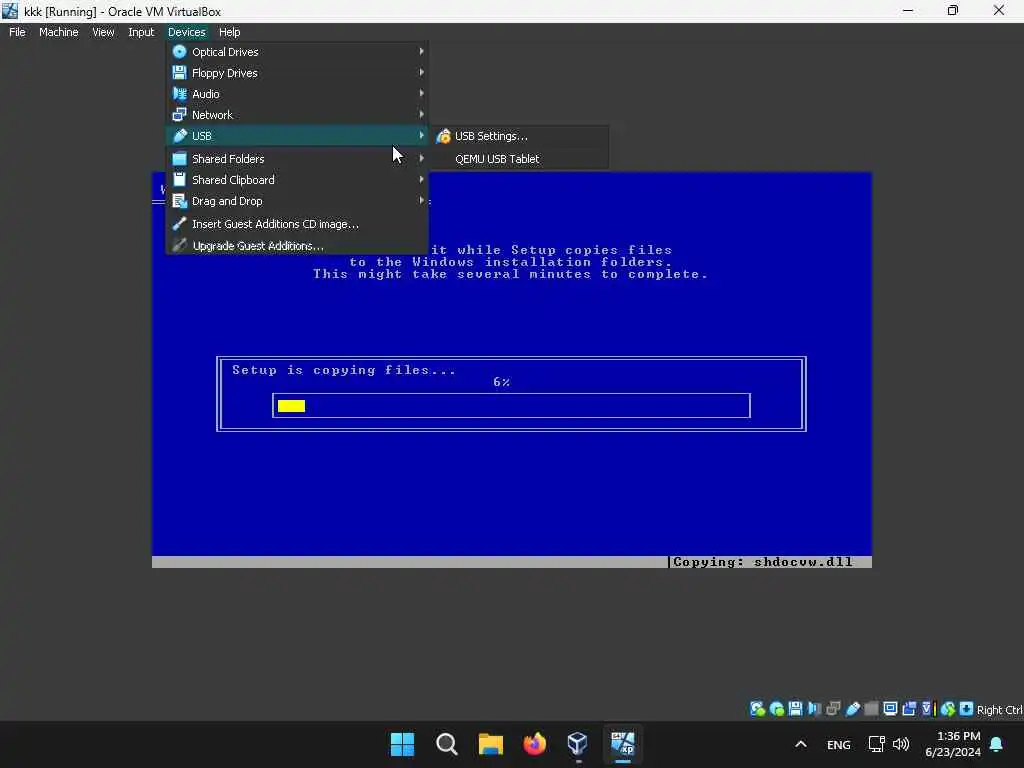Click shared folders status bar indicator
This screenshot has height=768, width=1024.
871,709
